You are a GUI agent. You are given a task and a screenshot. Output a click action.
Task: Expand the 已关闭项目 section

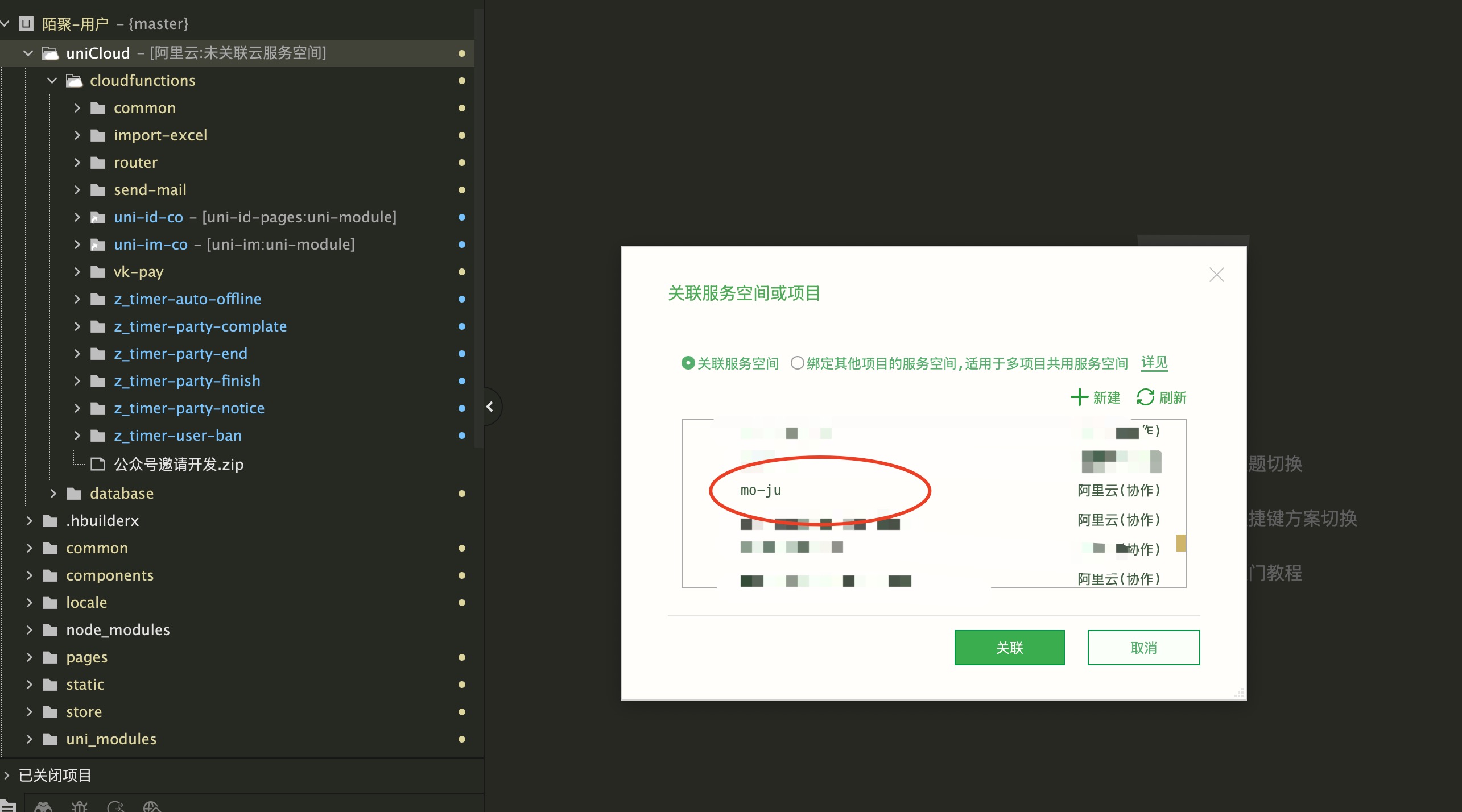[x=7, y=775]
